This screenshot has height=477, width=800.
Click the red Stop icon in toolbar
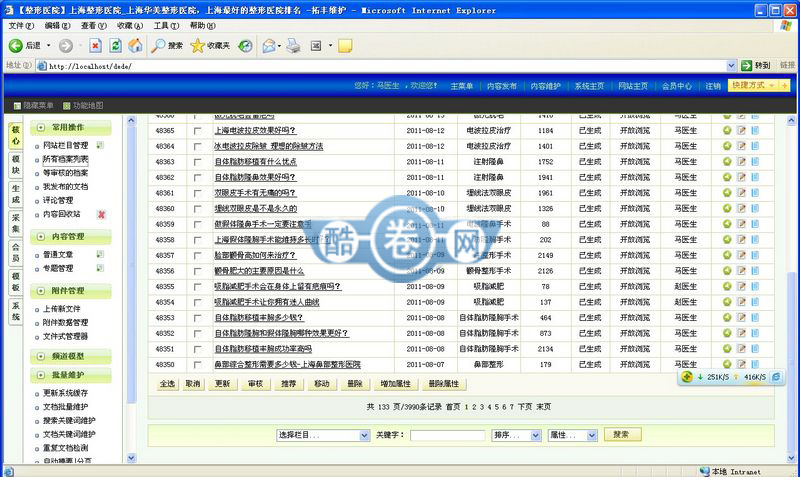click(x=95, y=46)
